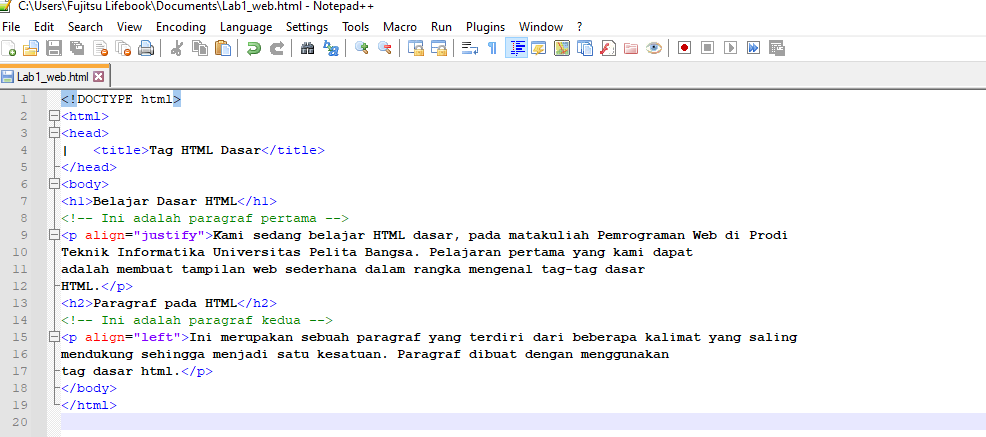
Task: Open the File menu
Action: (x=11, y=27)
